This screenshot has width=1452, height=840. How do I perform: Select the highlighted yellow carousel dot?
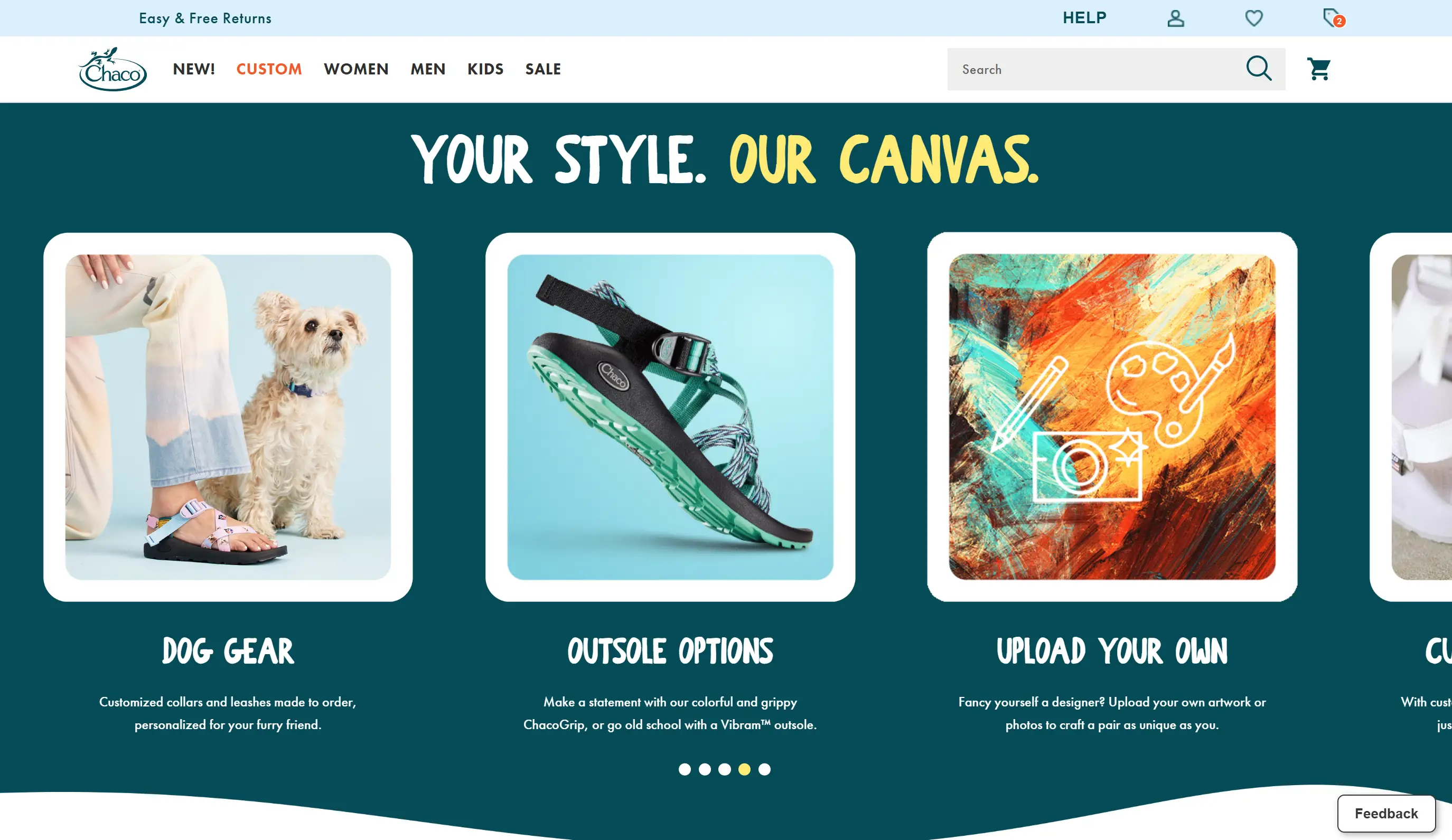point(744,769)
